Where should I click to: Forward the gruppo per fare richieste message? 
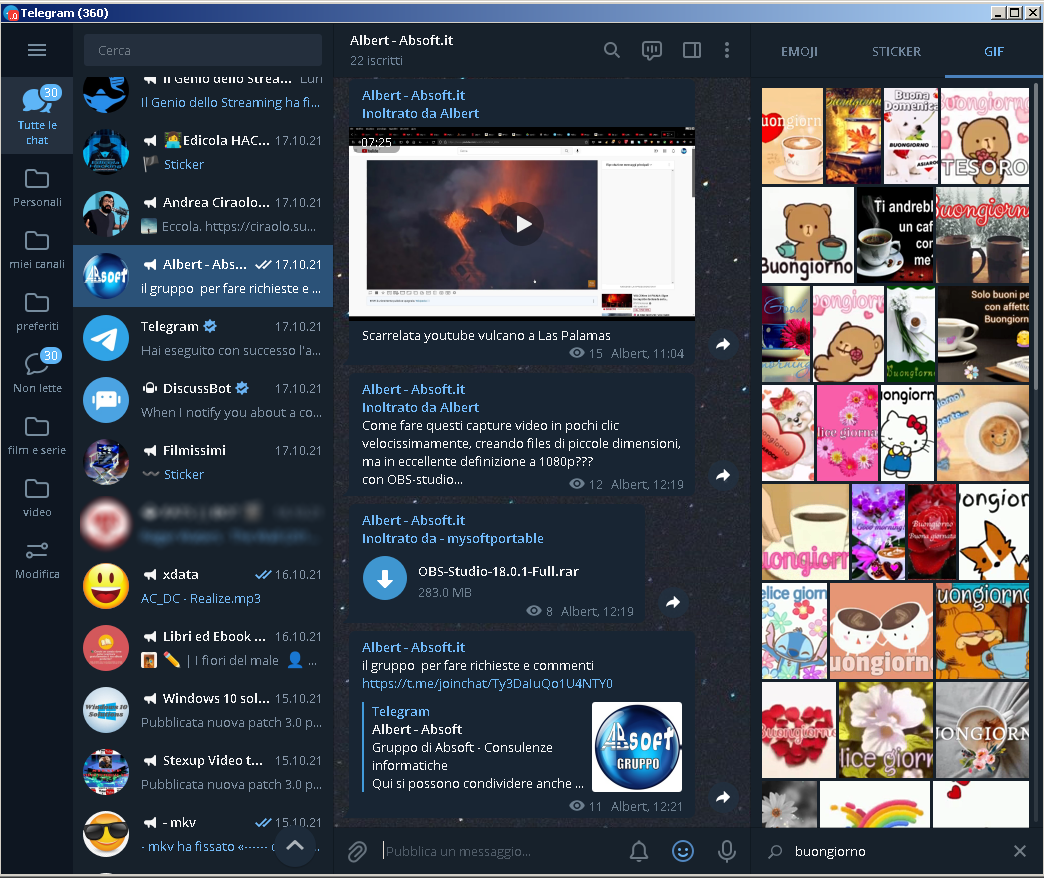pos(723,797)
